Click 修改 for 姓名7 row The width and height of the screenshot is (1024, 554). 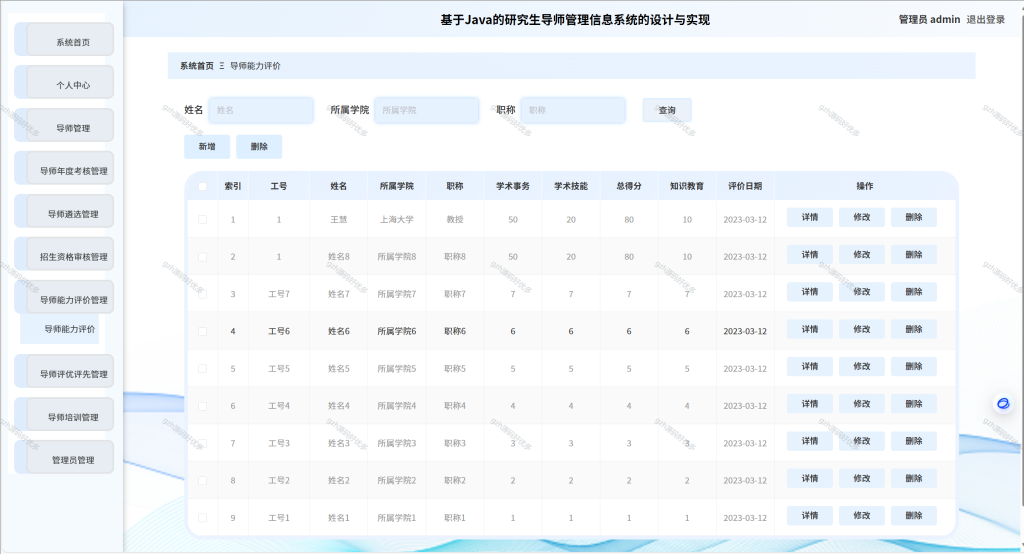coord(861,291)
